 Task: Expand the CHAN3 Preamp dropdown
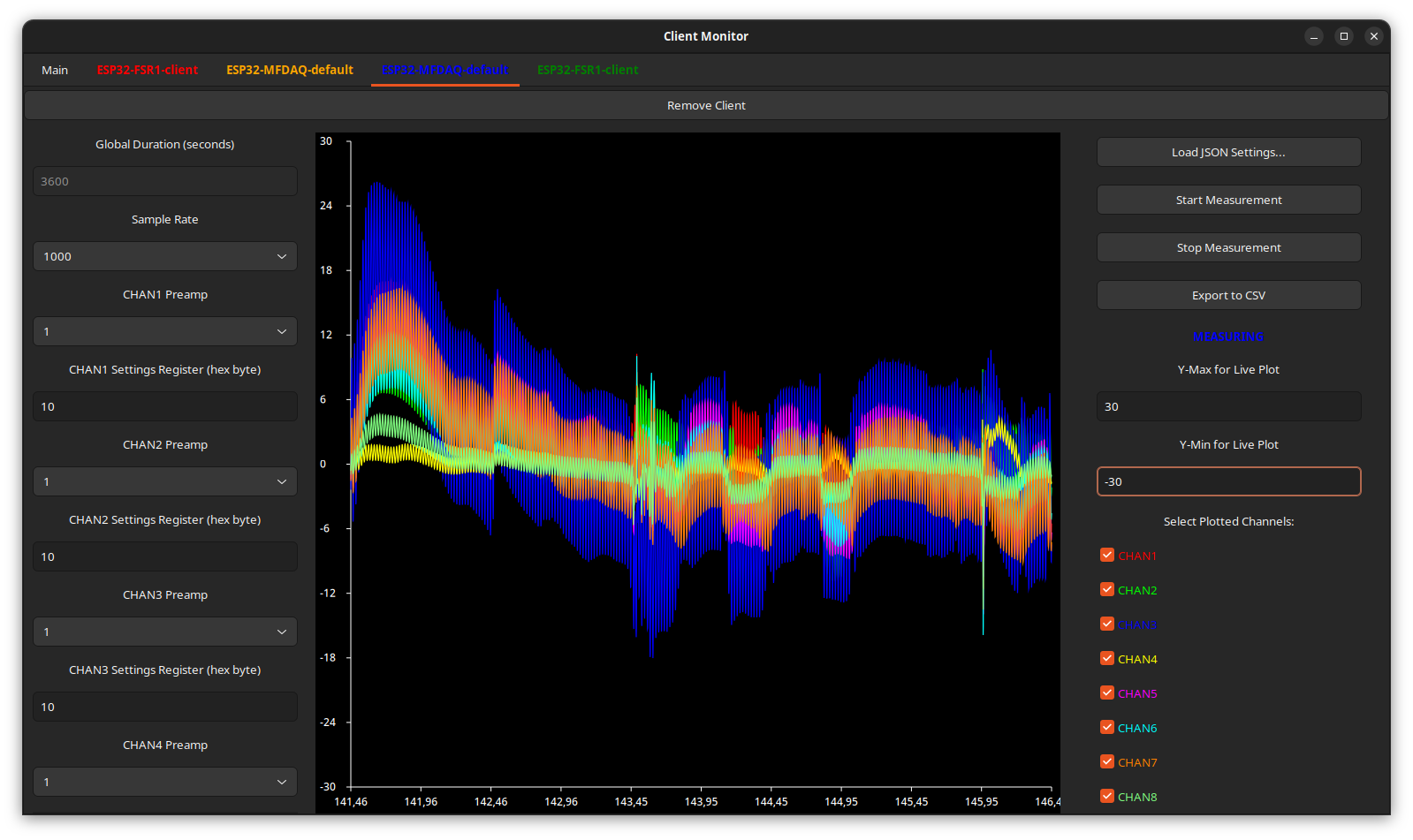click(x=165, y=632)
